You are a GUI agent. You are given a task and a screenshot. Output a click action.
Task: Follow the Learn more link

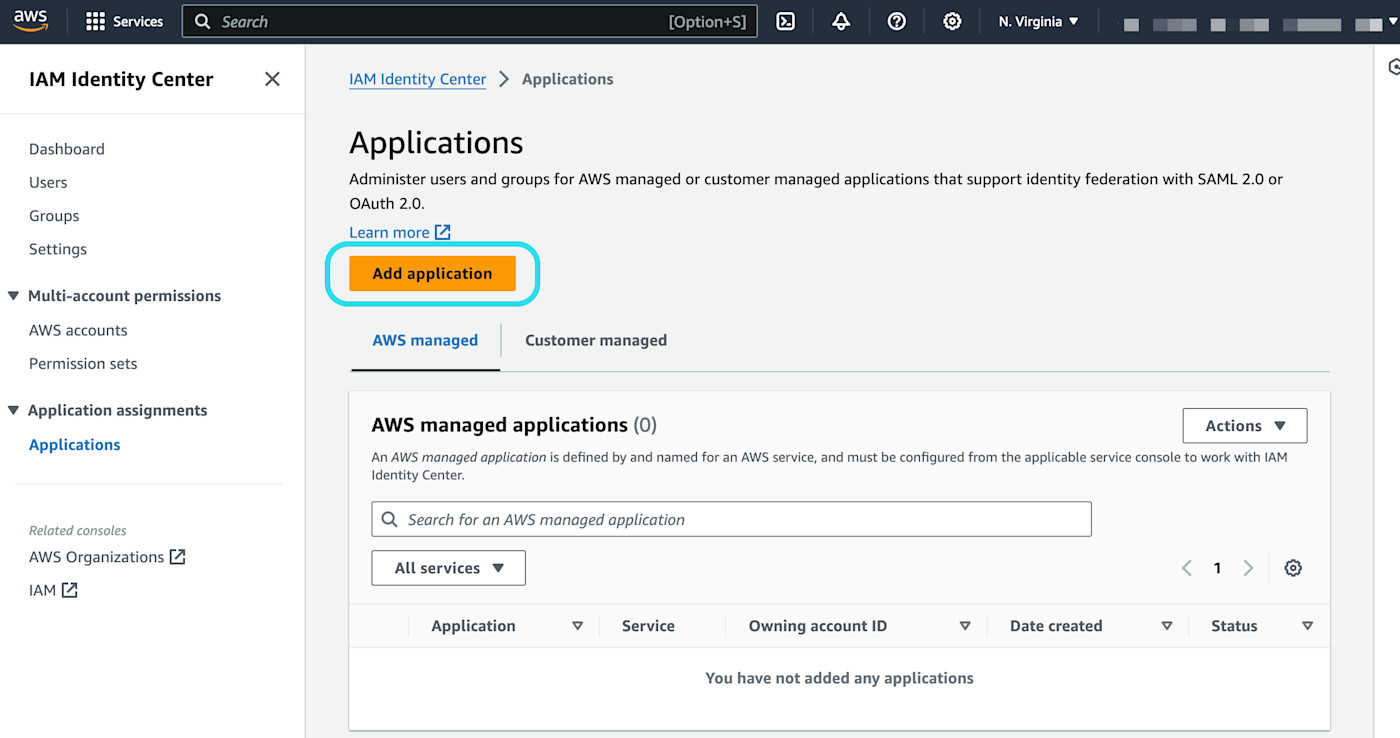(x=392, y=231)
